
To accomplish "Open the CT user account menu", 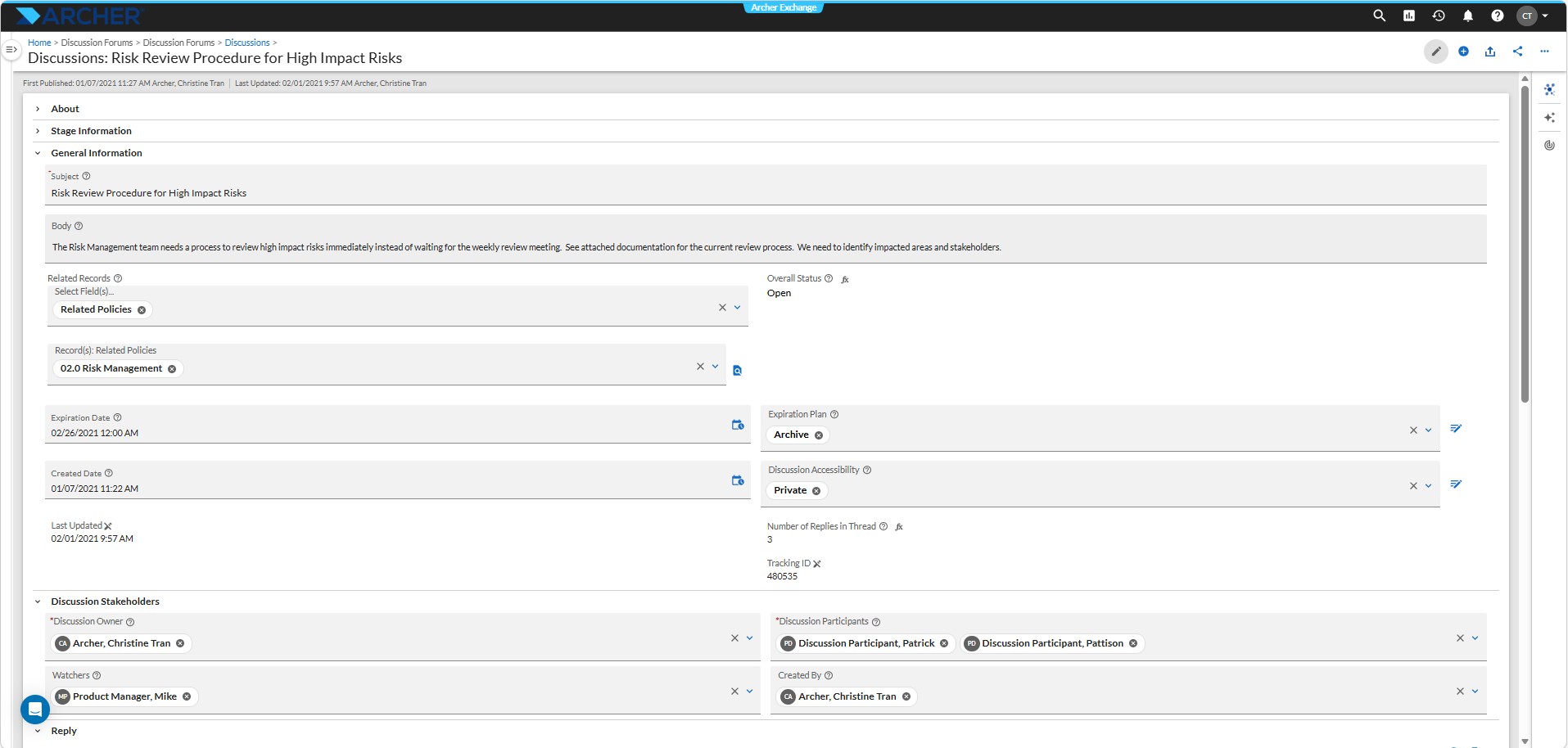I will (1533, 16).
